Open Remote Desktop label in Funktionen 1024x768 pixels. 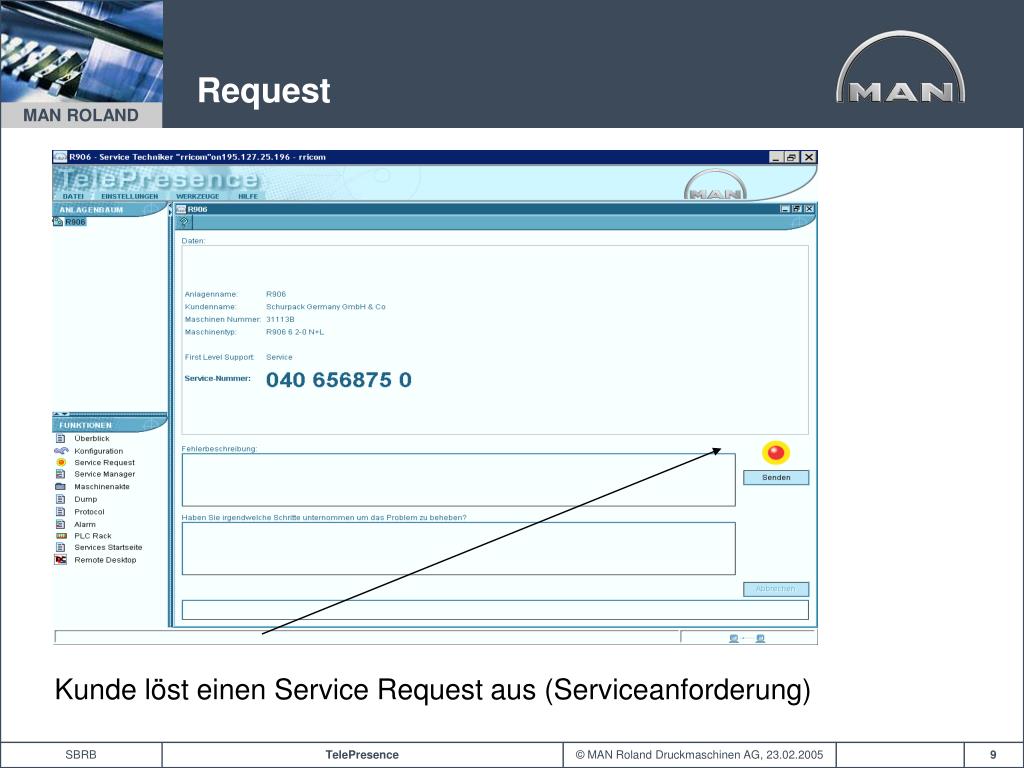click(x=105, y=560)
